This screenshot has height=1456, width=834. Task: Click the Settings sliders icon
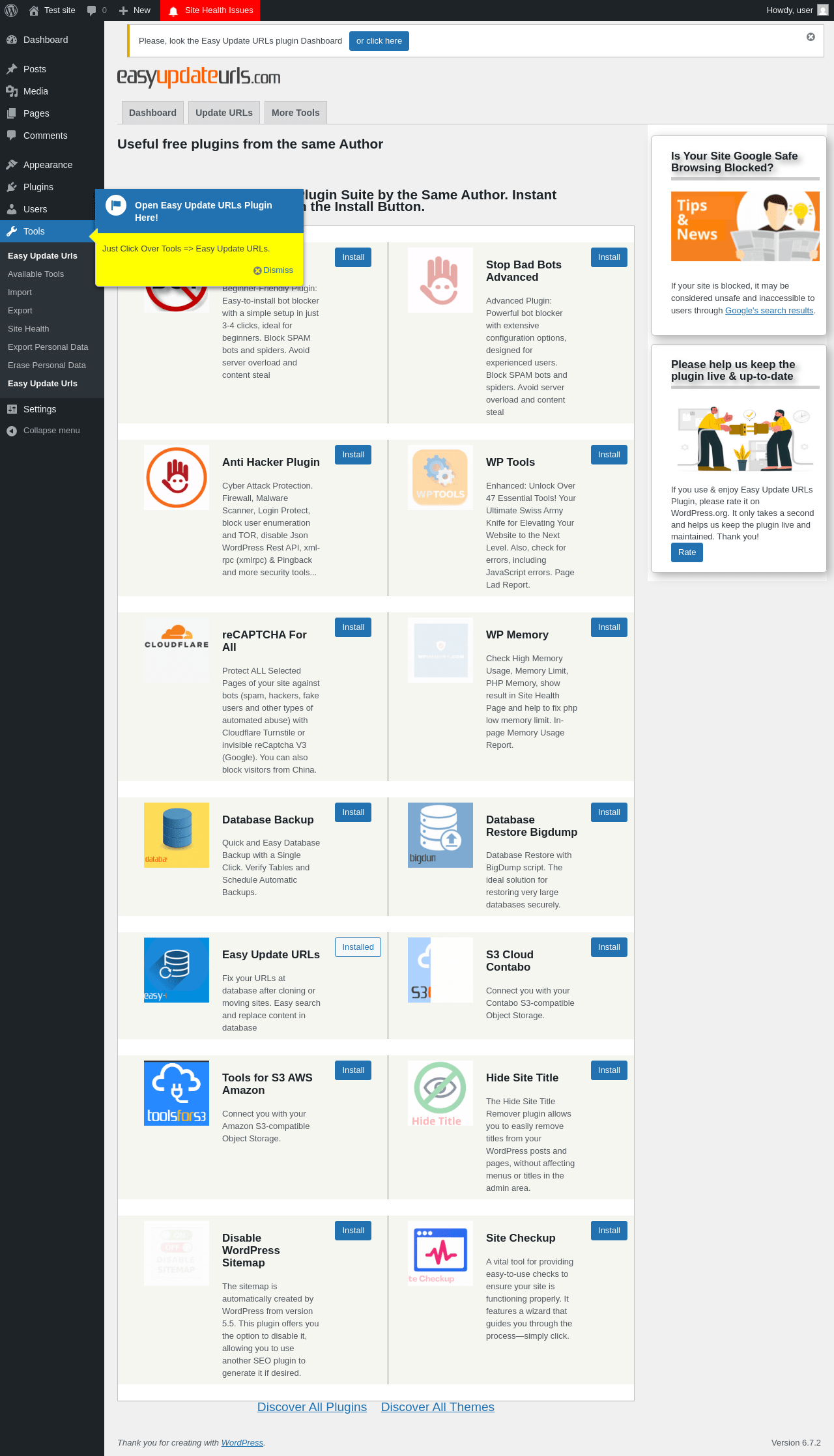click(x=12, y=409)
